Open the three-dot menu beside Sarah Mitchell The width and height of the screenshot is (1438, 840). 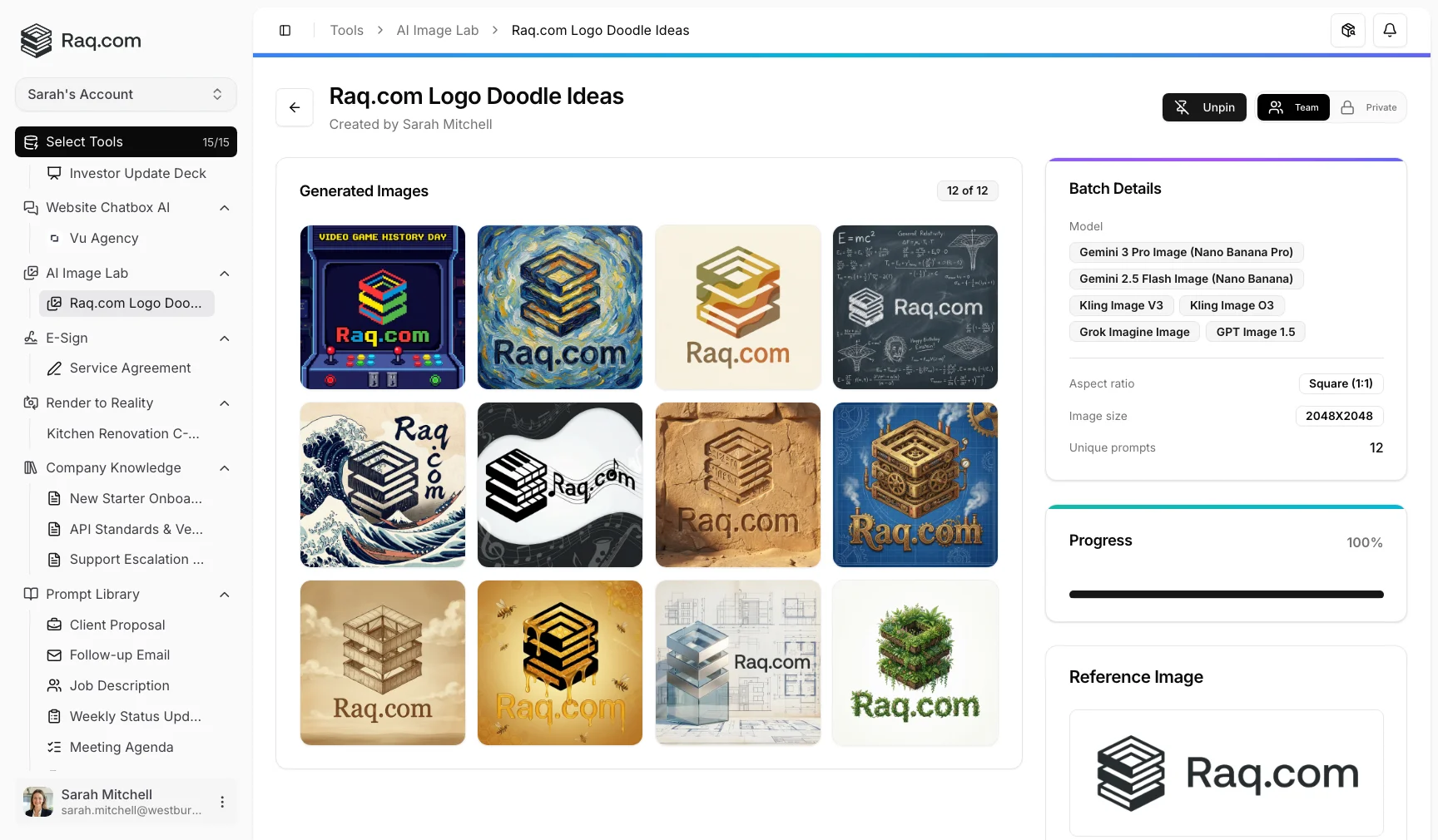[221, 802]
